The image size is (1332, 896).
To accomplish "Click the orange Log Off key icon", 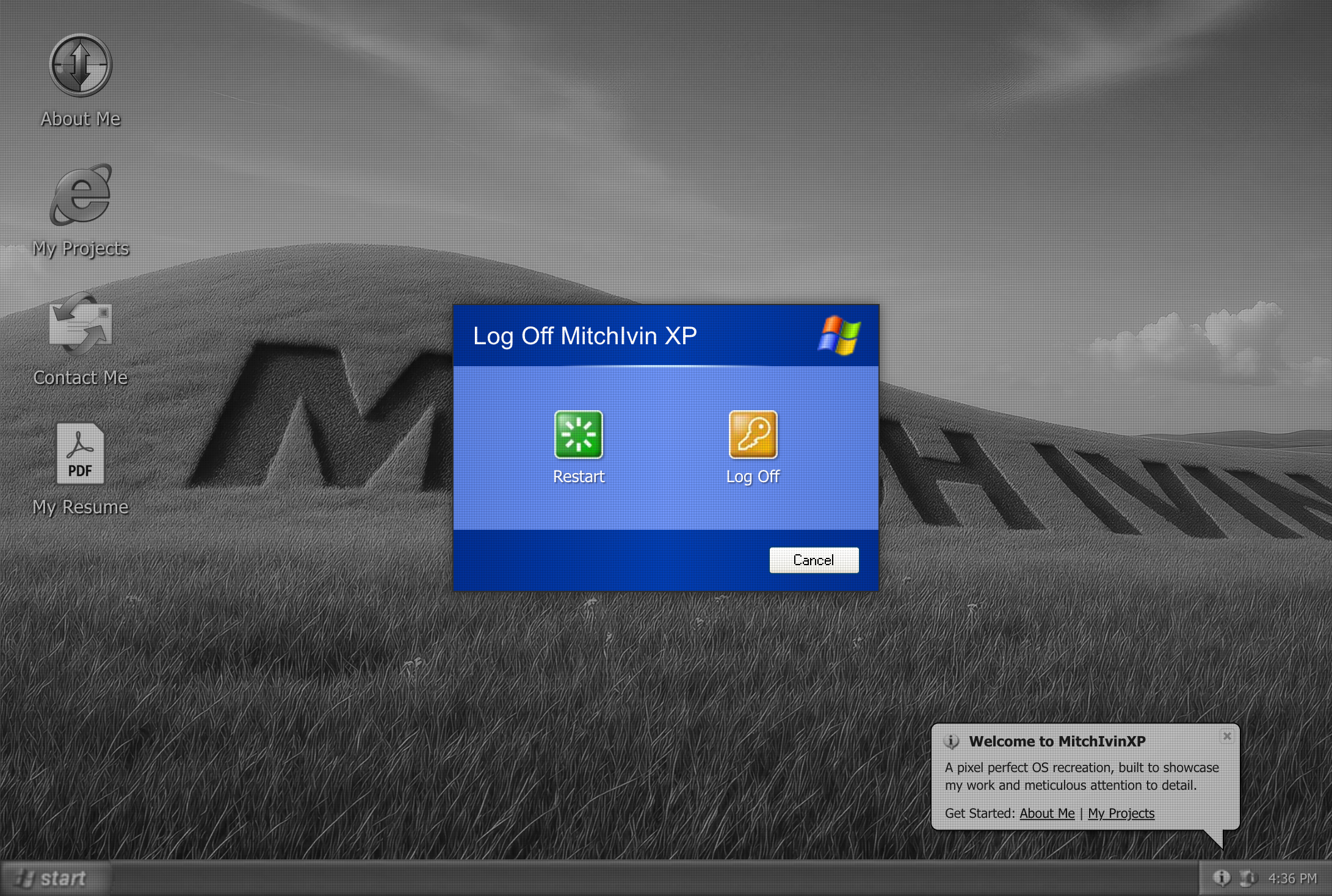I will [x=753, y=434].
